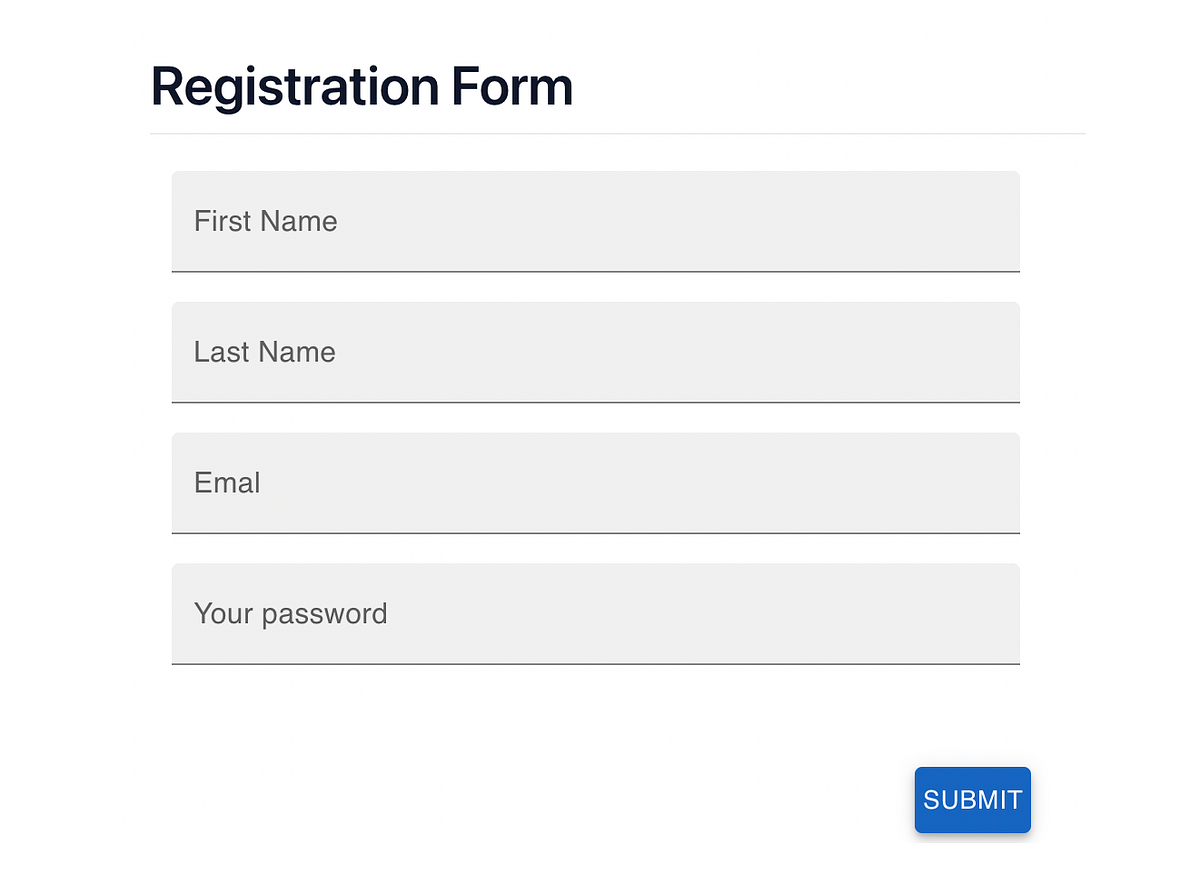The width and height of the screenshot is (1200, 886).
Task: Activate the first name text box
Action: click(x=596, y=221)
